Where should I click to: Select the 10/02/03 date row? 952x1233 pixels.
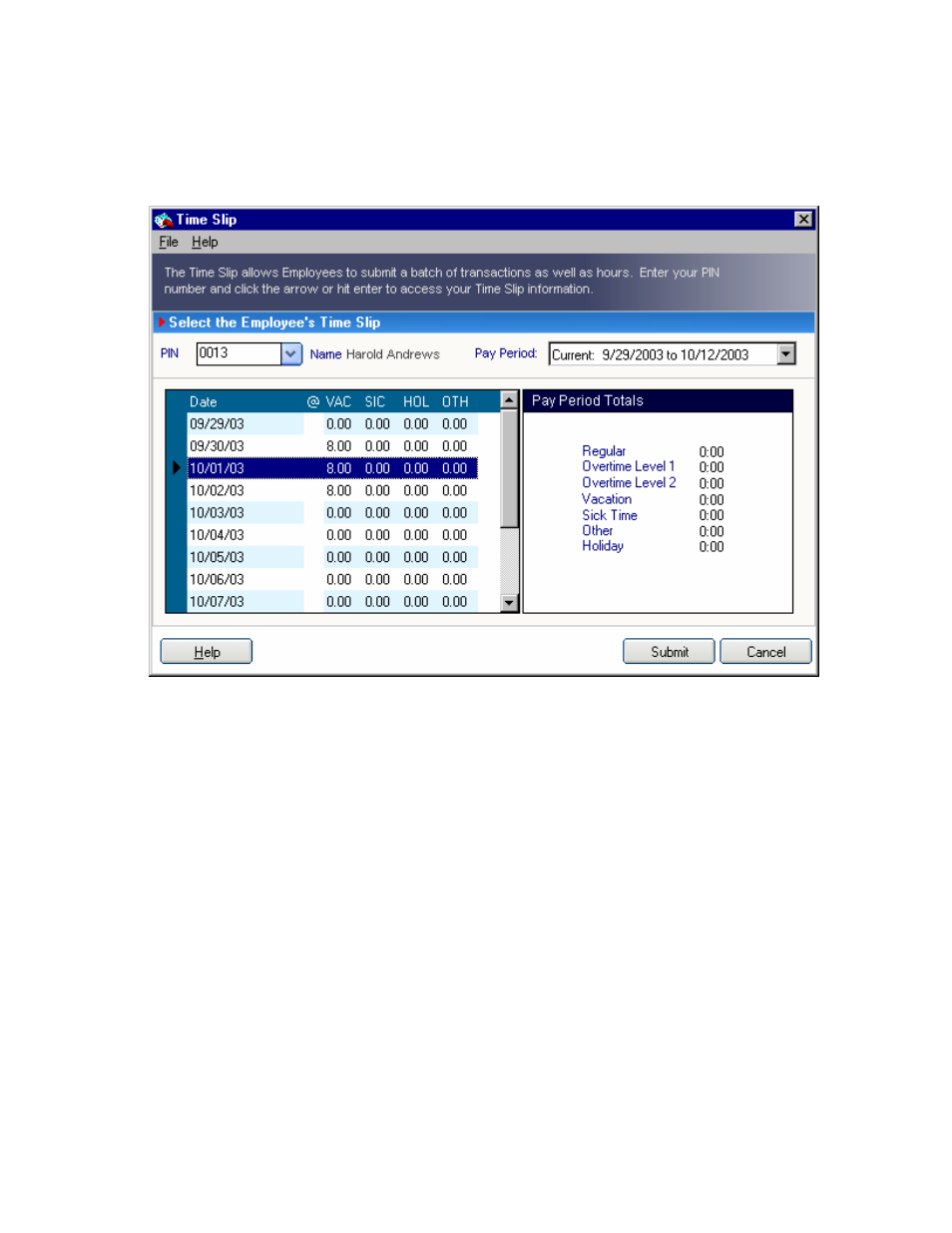332,491
